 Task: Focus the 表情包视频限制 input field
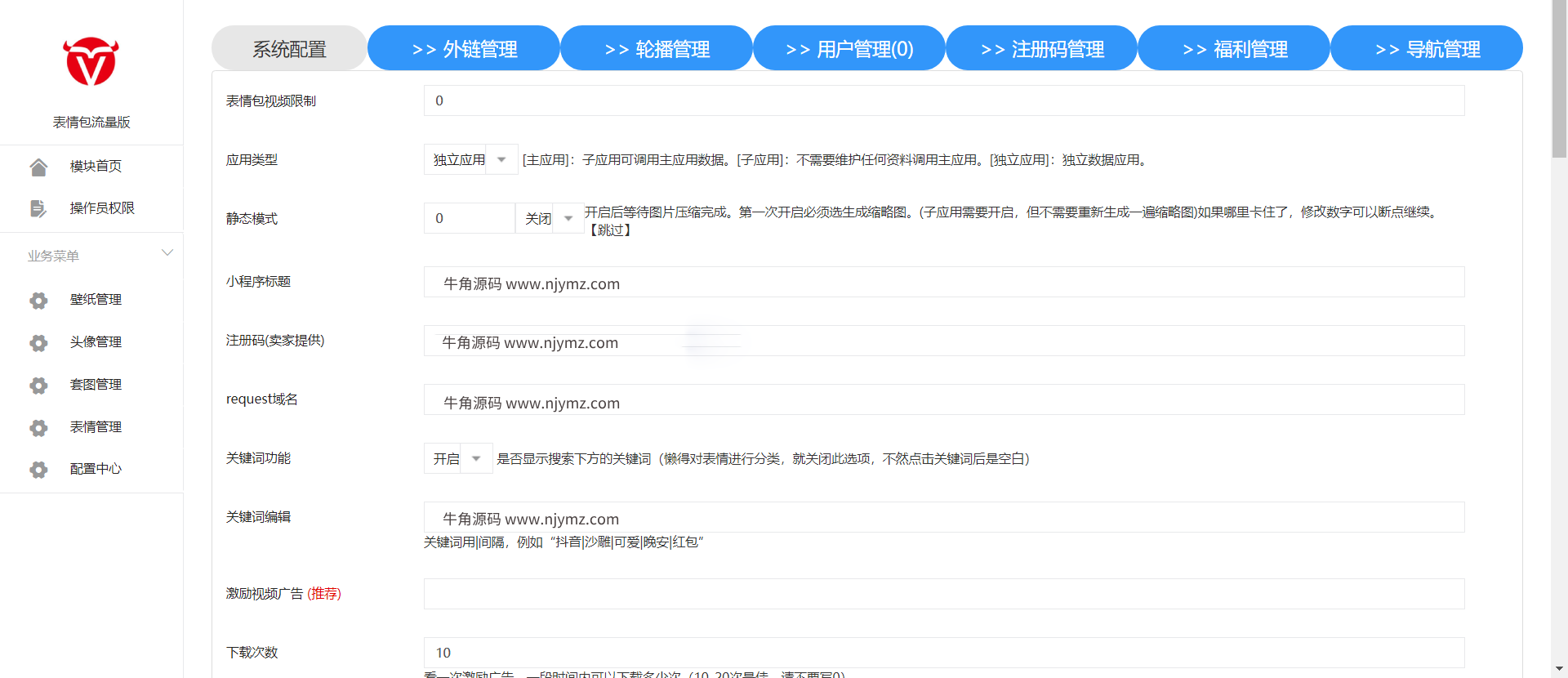(944, 100)
